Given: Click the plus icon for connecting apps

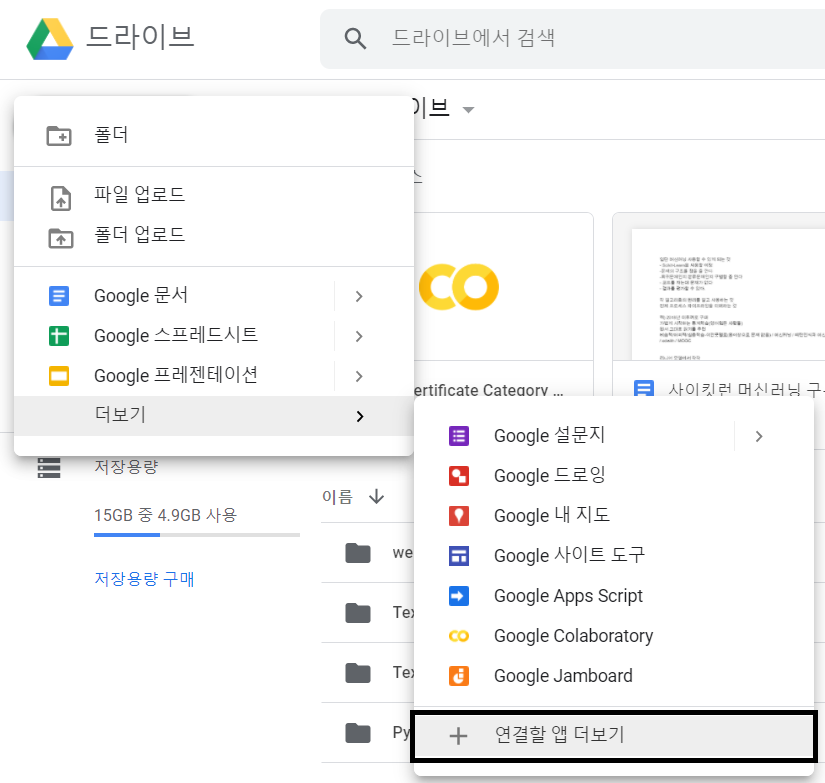Looking at the screenshot, I should click(x=458, y=736).
